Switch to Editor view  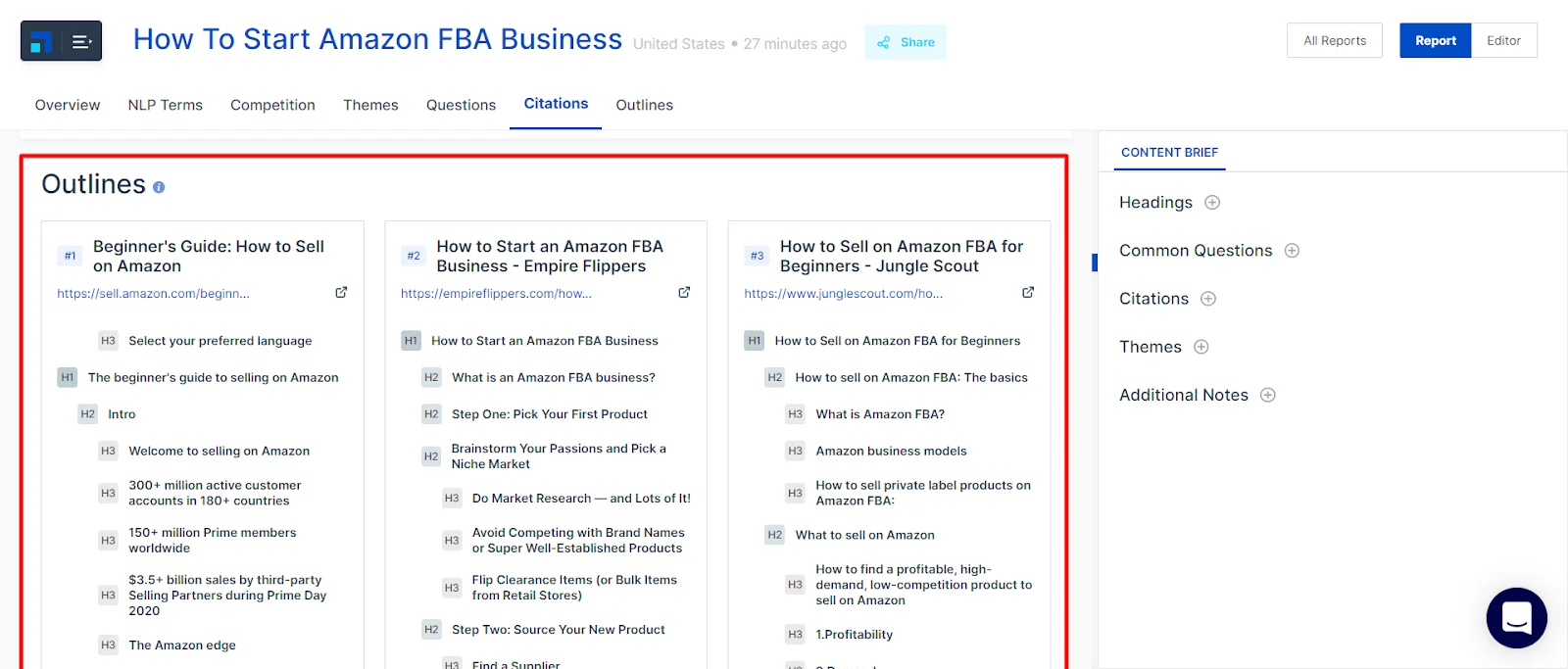click(1504, 40)
